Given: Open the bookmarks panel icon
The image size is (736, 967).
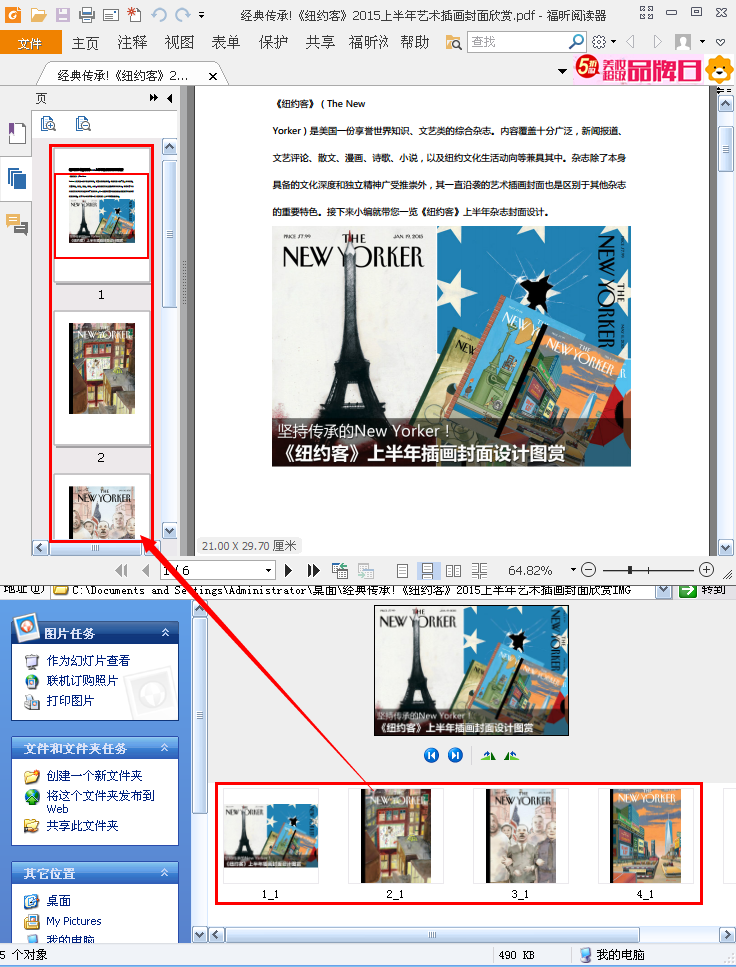Looking at the screenshot, I should [17, 133].
